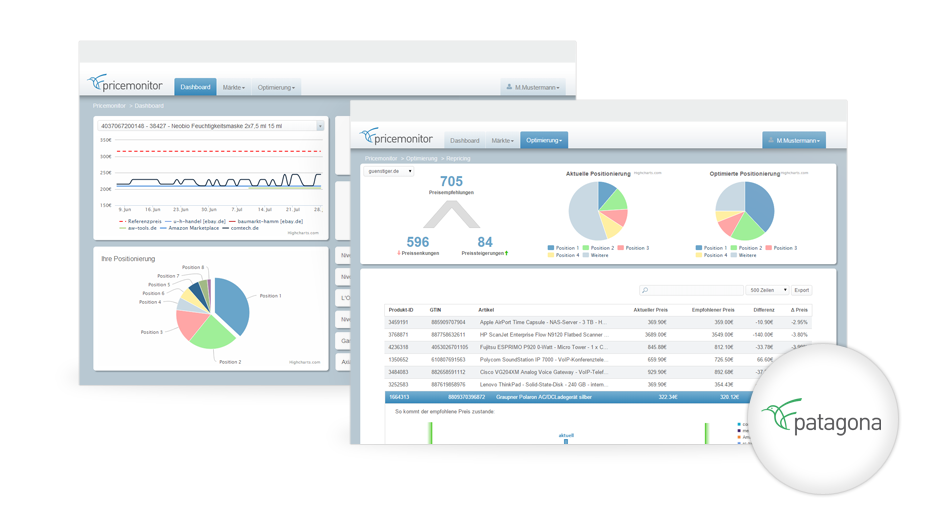Open the guenstiger.de shop dropdown
Screen dimensions: 930x530
388,171
